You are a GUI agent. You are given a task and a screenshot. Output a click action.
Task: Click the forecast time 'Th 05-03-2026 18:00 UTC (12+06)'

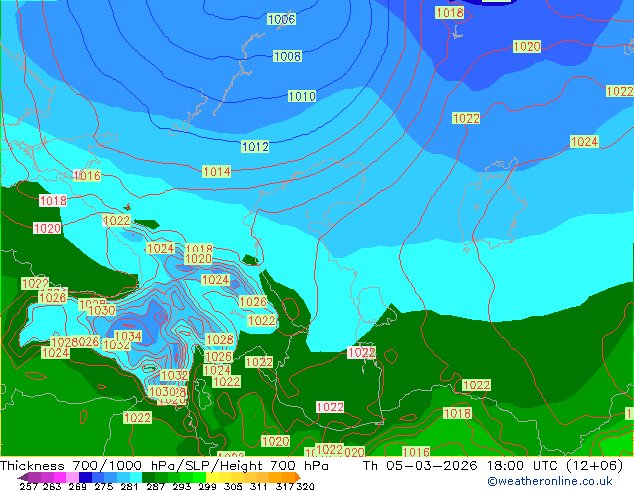pyautogui.click(x=493, y=465)
